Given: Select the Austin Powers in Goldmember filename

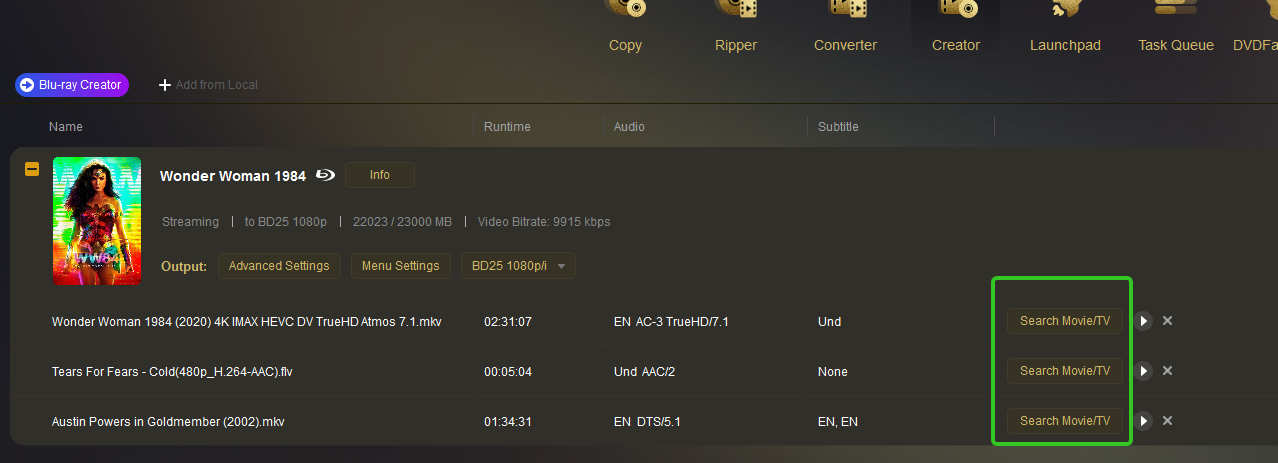Looking at the screenshot, I should tap(168, 422).
